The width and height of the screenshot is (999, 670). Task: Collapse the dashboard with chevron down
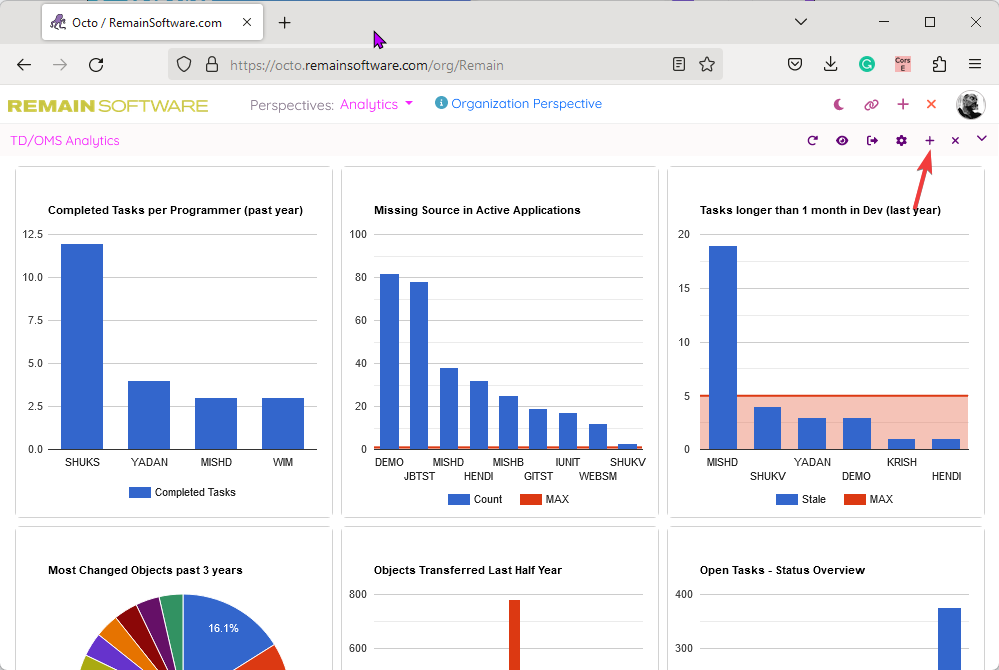981,139
